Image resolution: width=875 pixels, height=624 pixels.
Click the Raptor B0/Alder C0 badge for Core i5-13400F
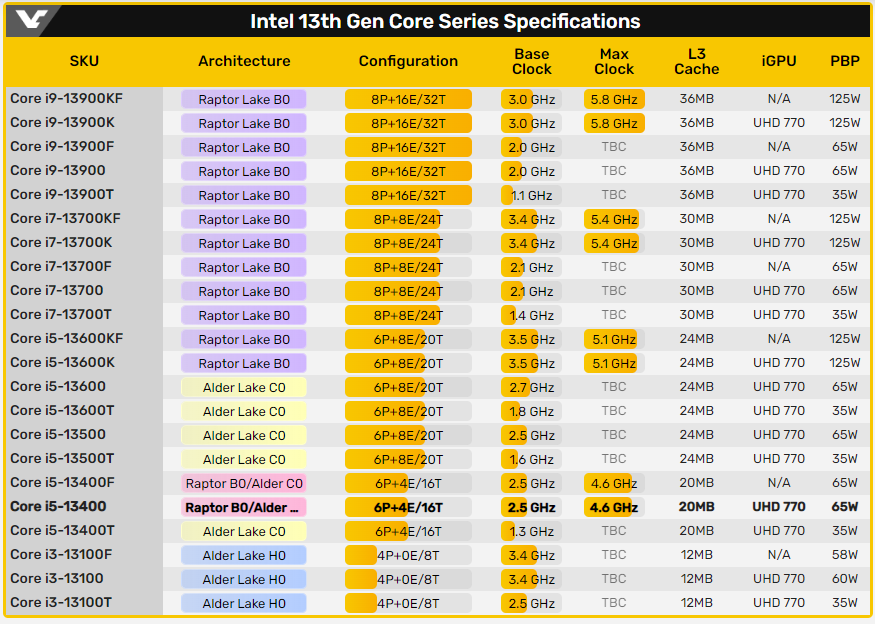[x=244, y=484]
